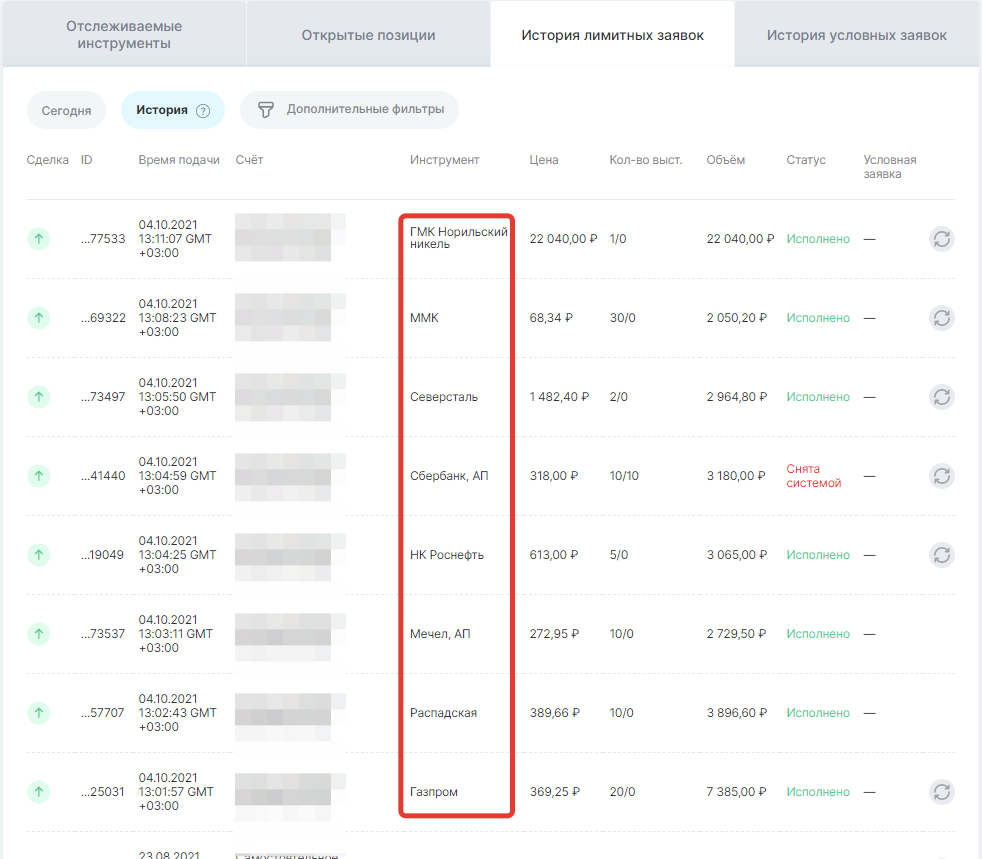Select the История filter pill
Image resolution: width=982 pixels, height=859 pixels.
click(x=173, y=110)
